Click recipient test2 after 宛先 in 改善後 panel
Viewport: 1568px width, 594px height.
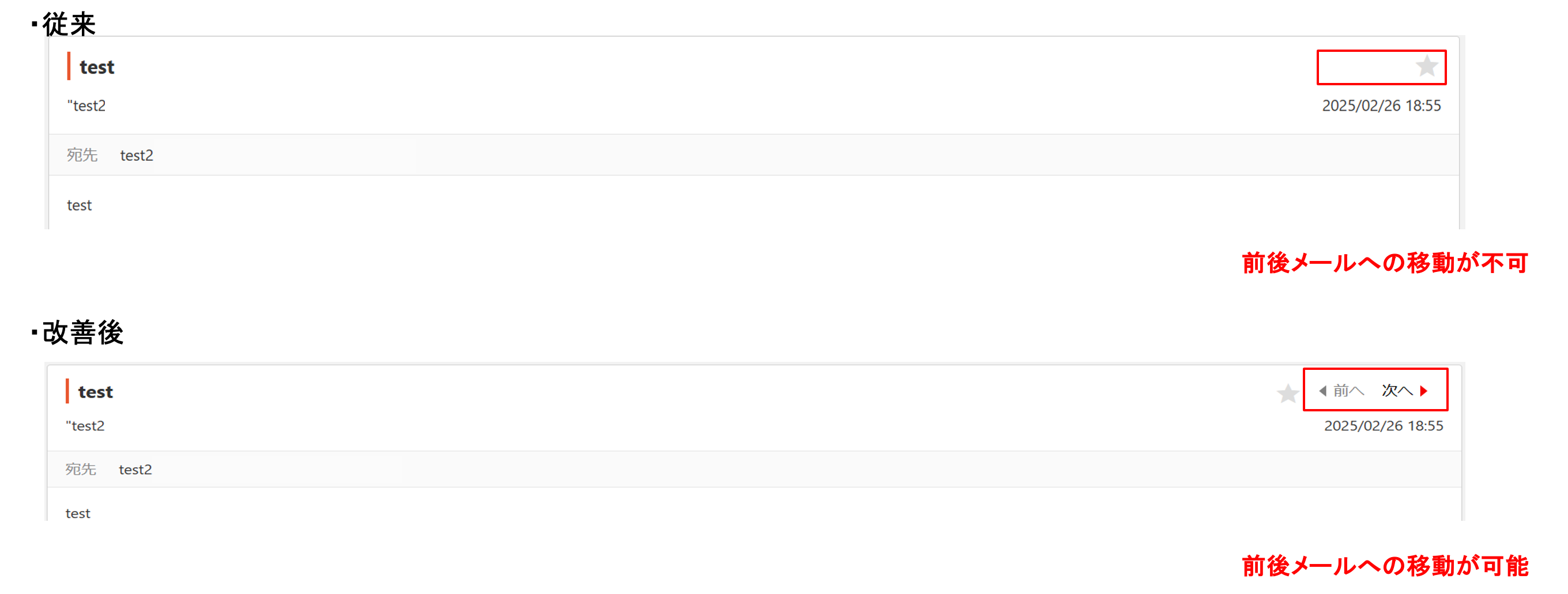pyautogui.click(x=135, y=470)
